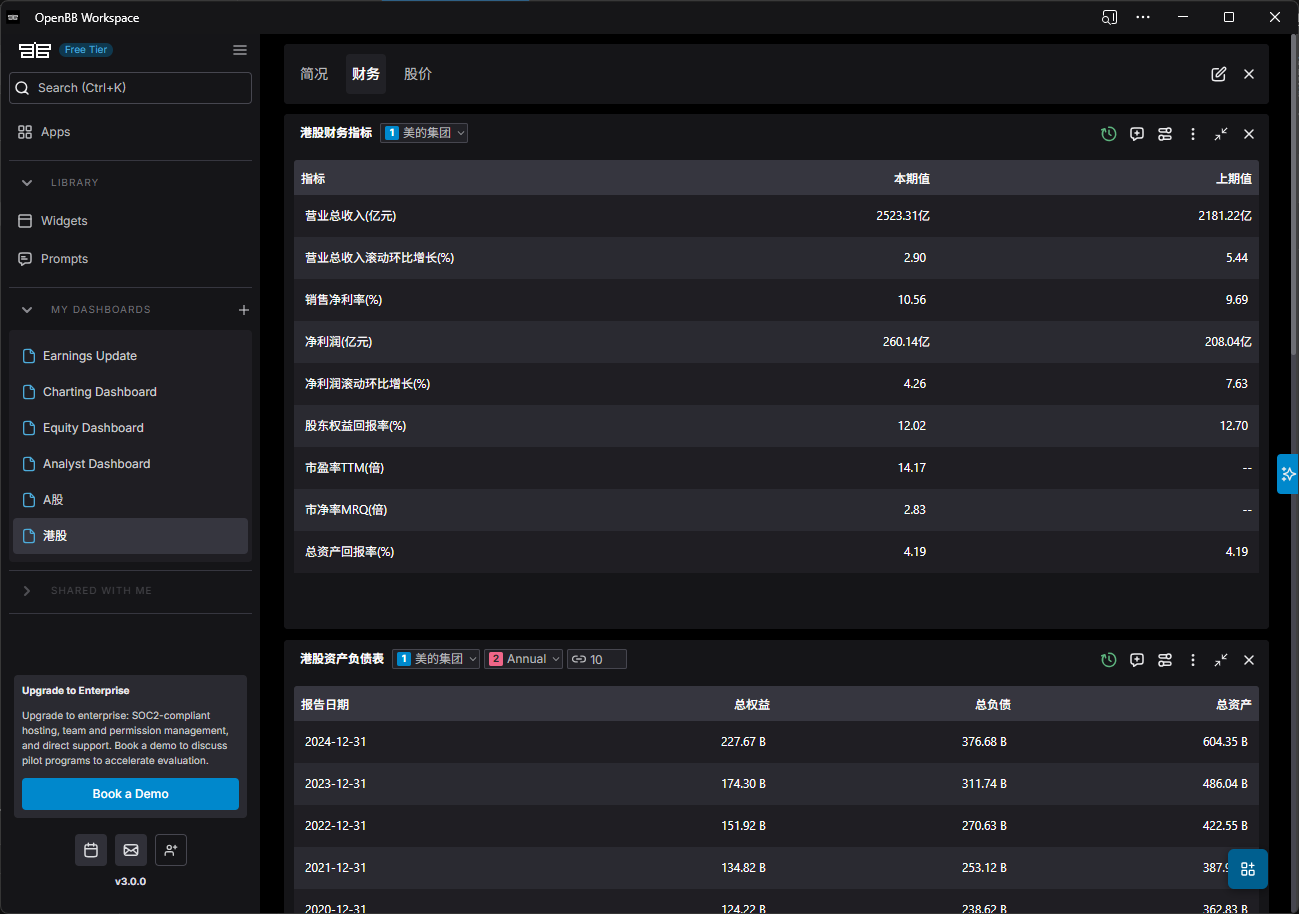Click the Book a Demo button
This screenshot has width=1299, height=914.
pos(130,794)
